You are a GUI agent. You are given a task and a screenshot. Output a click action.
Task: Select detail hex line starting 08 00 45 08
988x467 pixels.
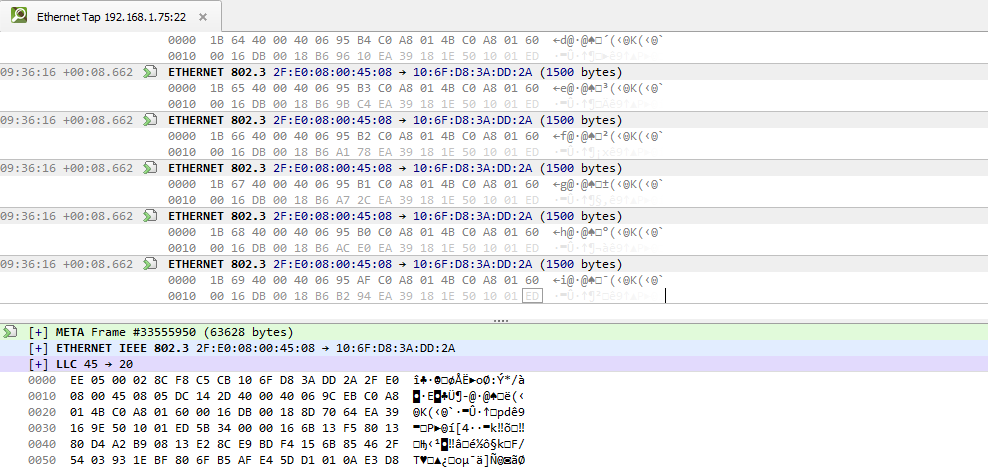point(277,396)
